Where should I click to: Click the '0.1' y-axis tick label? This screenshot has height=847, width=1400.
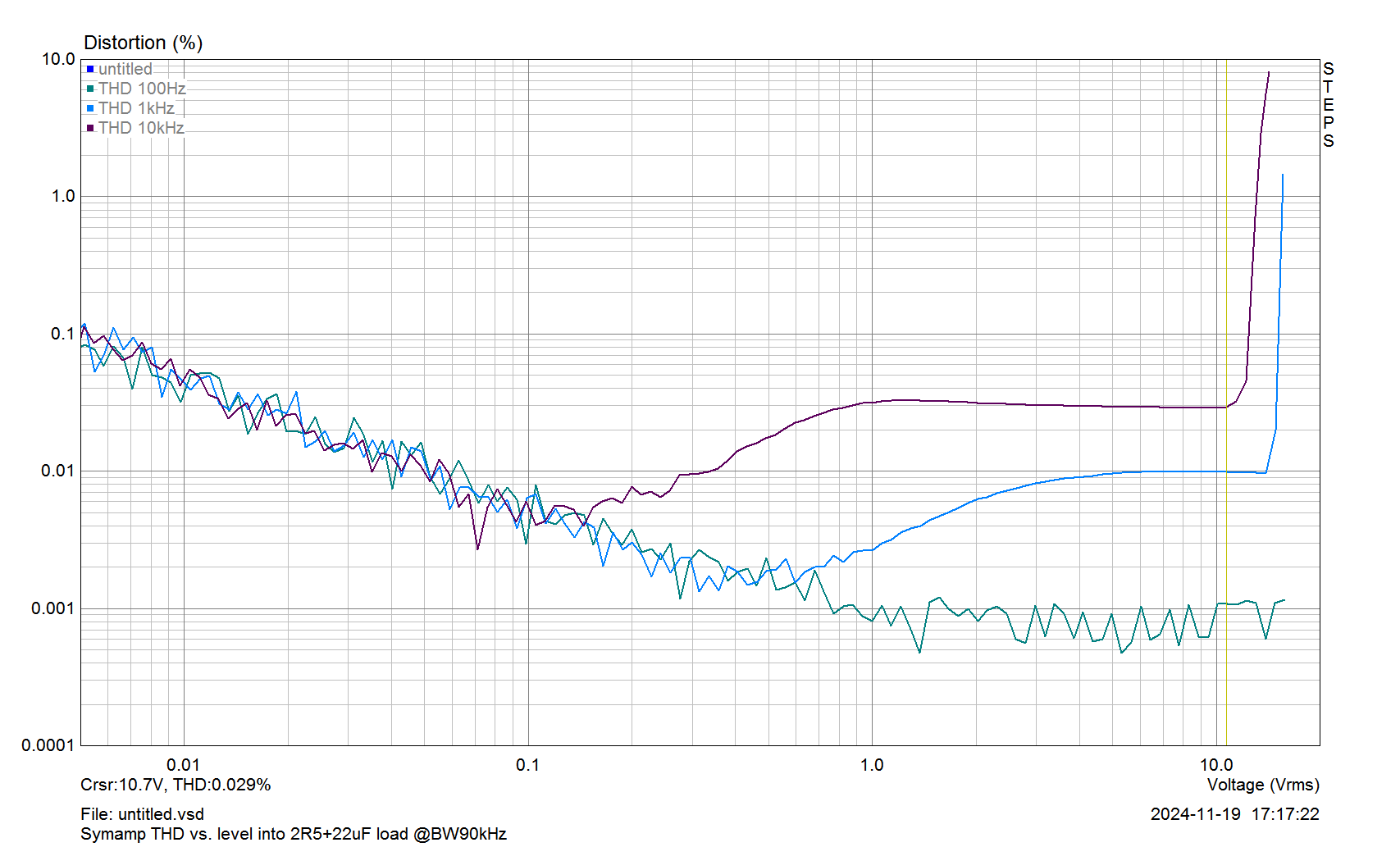63,334
